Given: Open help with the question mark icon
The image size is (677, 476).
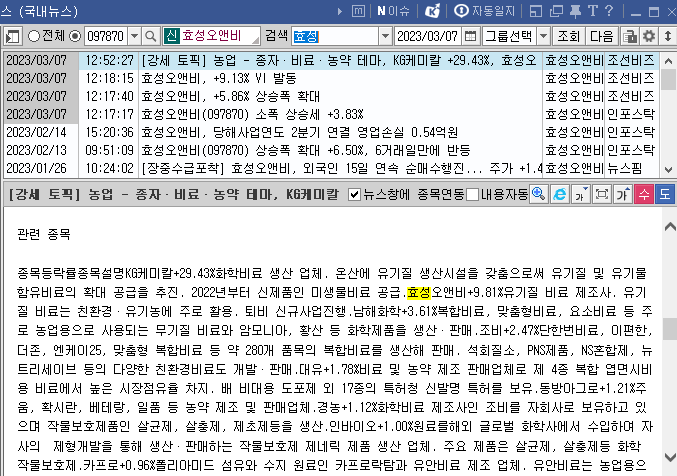Looking at the screenshot, I should [609, 11].
